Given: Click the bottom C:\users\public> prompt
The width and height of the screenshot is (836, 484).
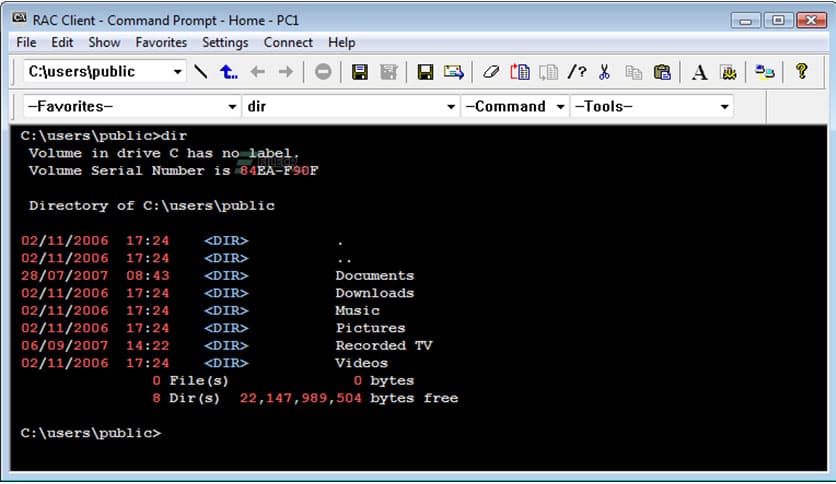Looking at the screenshot, I should tap(91, 433).
